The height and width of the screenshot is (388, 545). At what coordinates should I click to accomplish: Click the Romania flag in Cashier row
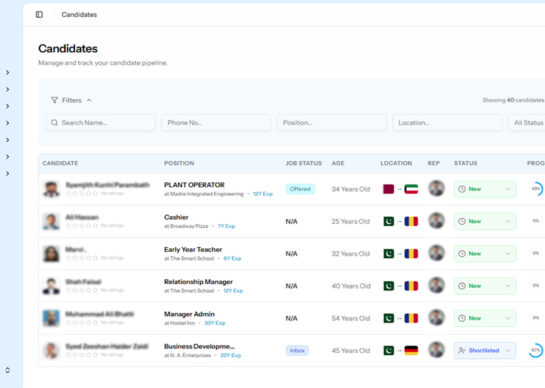tap(411, 221)
